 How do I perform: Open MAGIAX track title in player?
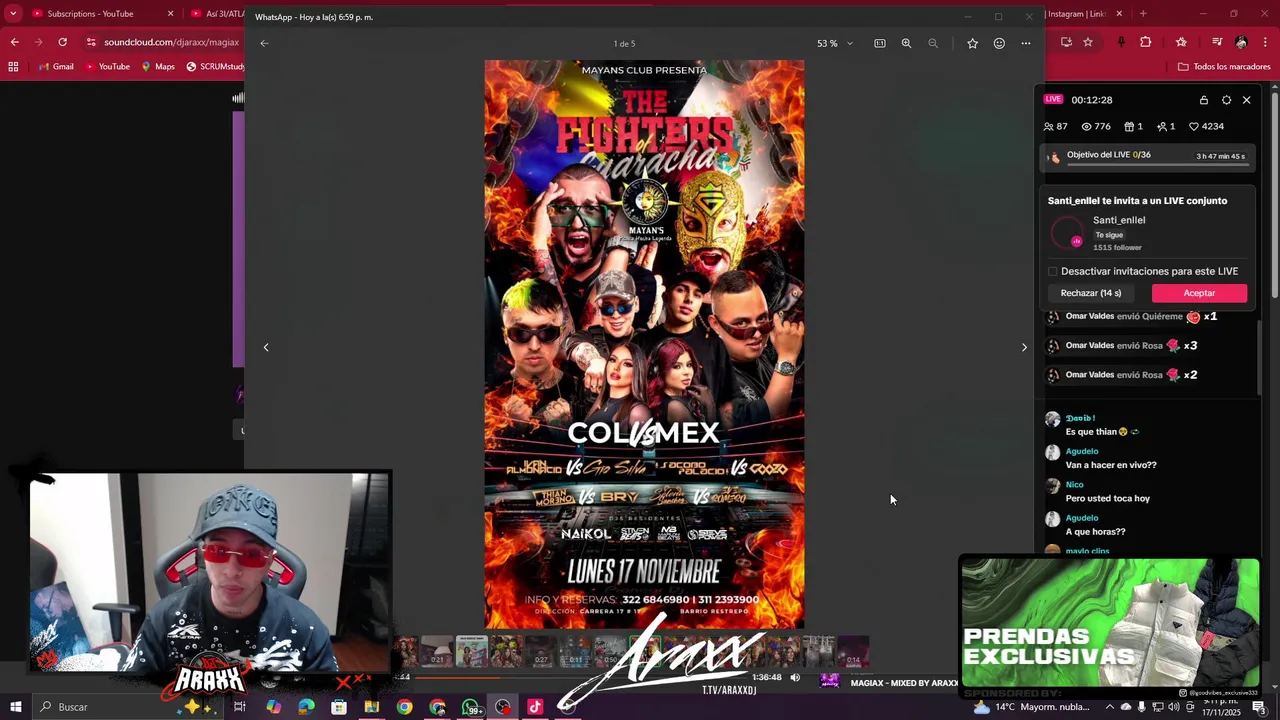coord(904,683)
